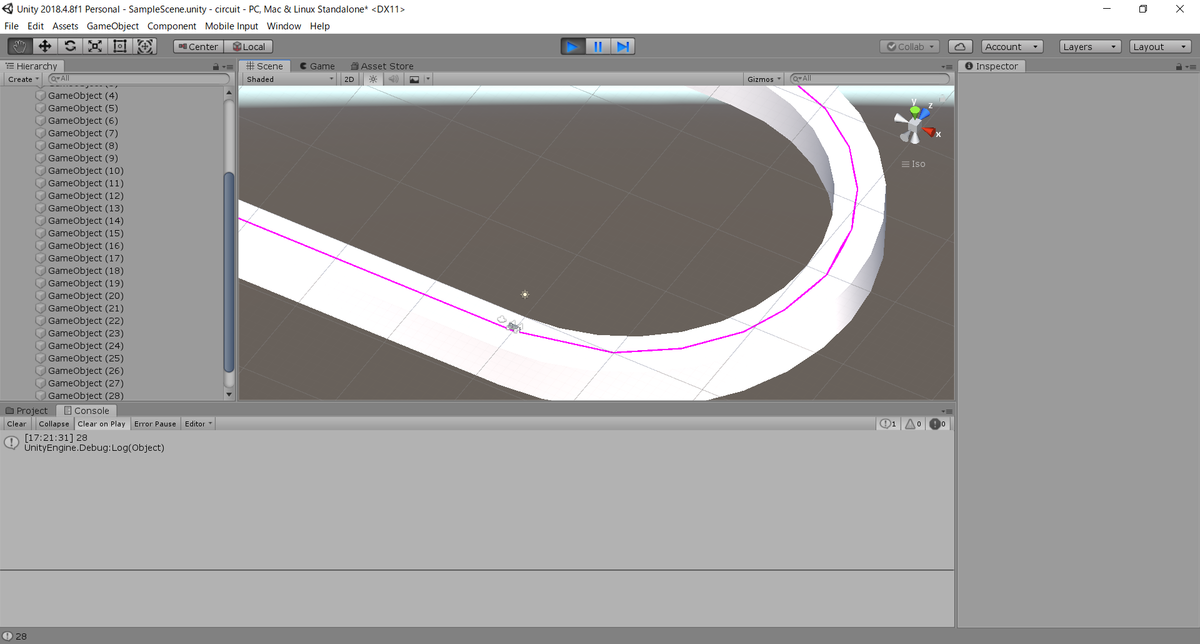
Task: Click the orientation gizmo Z axis
Action: point(926,112)
